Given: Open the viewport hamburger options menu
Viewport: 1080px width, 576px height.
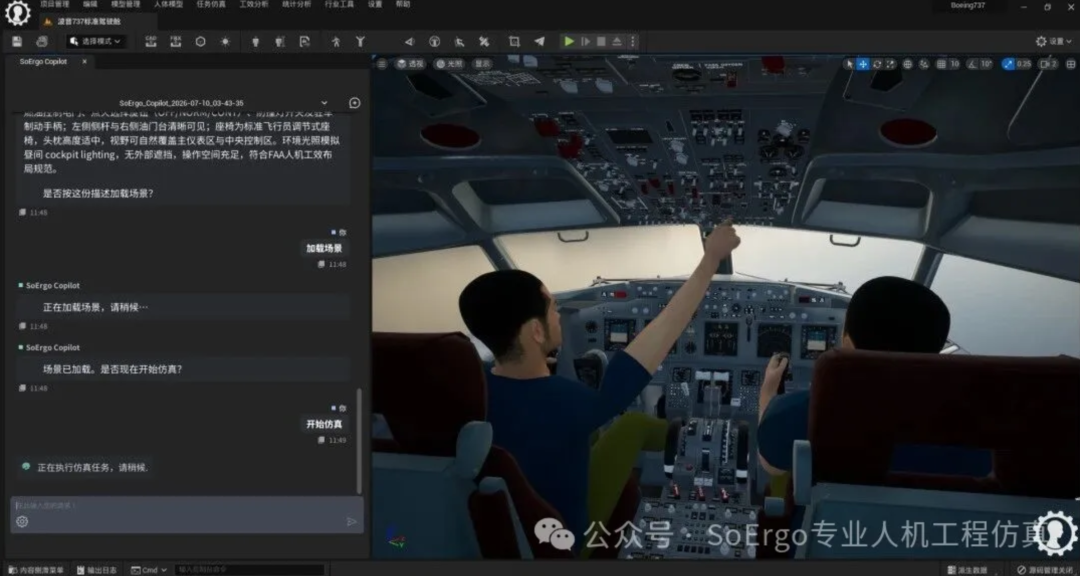Looking at the screenshot, I should 382,63.
